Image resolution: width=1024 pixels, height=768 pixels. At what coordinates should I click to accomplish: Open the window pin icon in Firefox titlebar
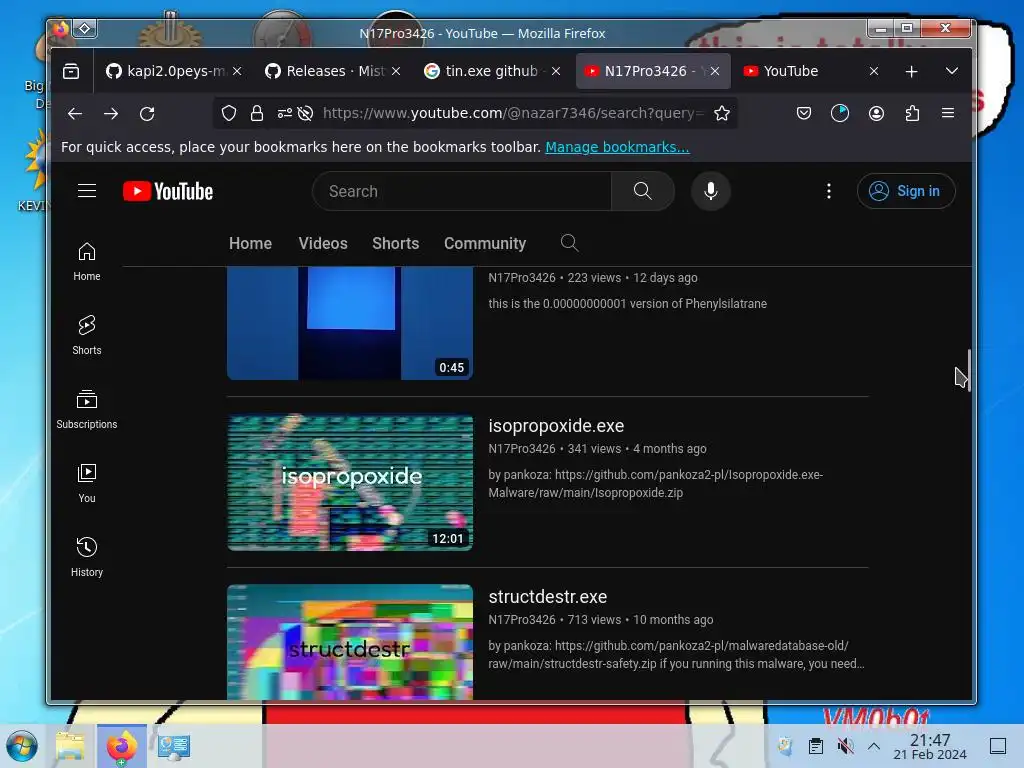(85, 28)
